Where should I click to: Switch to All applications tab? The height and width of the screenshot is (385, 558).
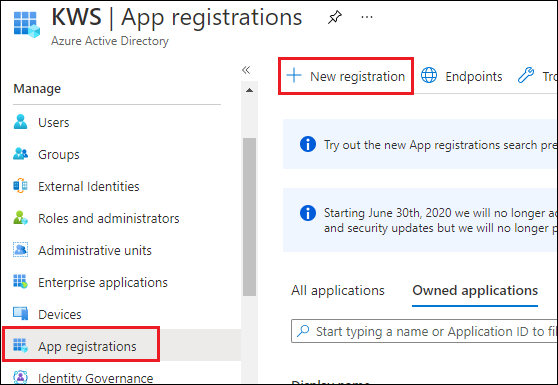(x=338, y=290)
